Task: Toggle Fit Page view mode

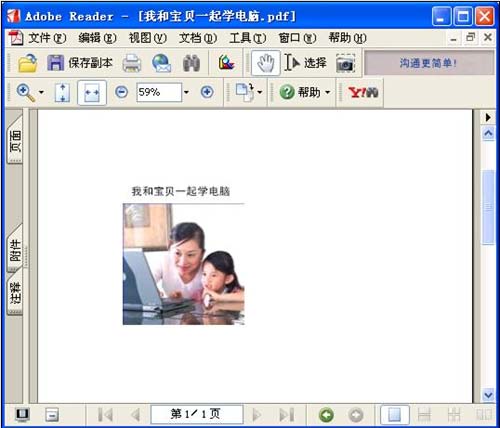Action: (62, 92)
